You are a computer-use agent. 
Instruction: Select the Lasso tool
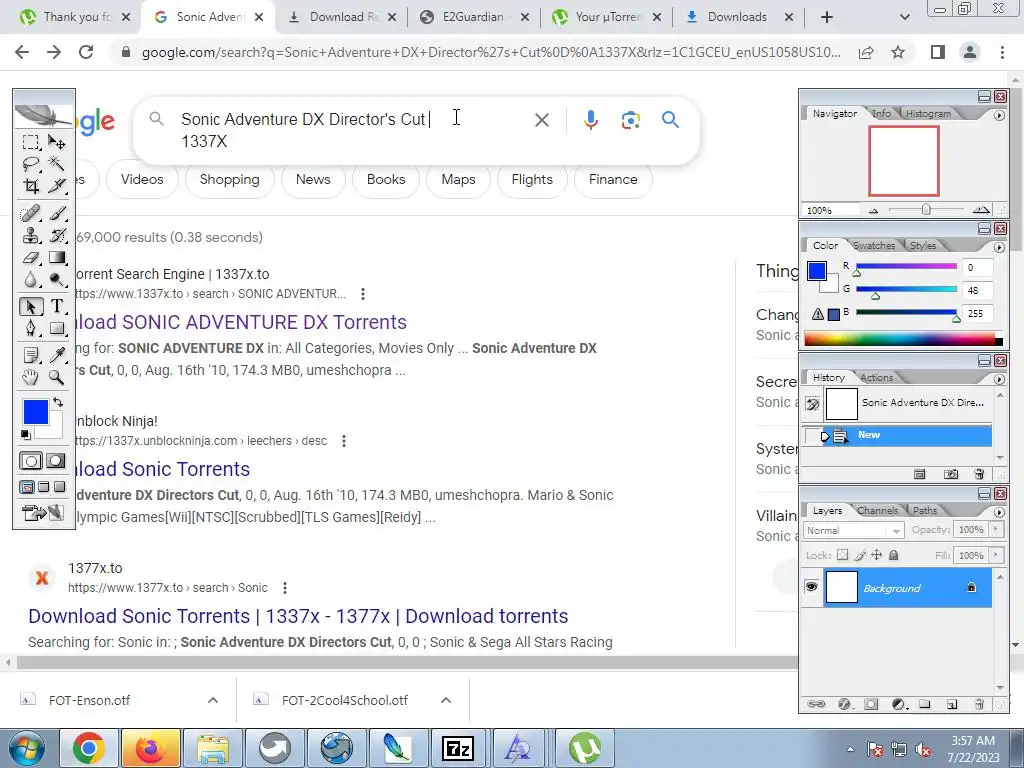tap(31, 163)
